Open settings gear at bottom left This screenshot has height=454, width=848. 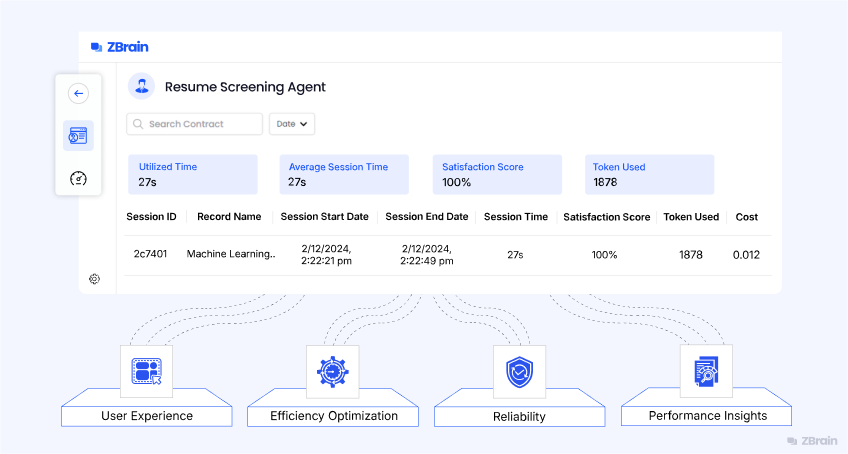click(94, 279)
